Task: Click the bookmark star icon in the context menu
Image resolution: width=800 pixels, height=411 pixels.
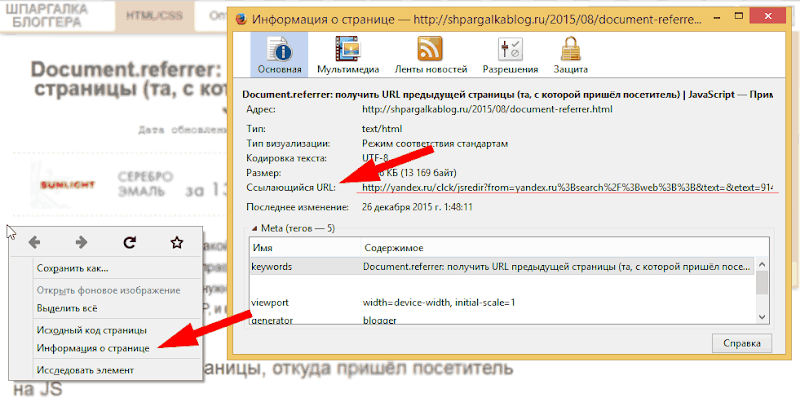Action: tap(177, 243)
